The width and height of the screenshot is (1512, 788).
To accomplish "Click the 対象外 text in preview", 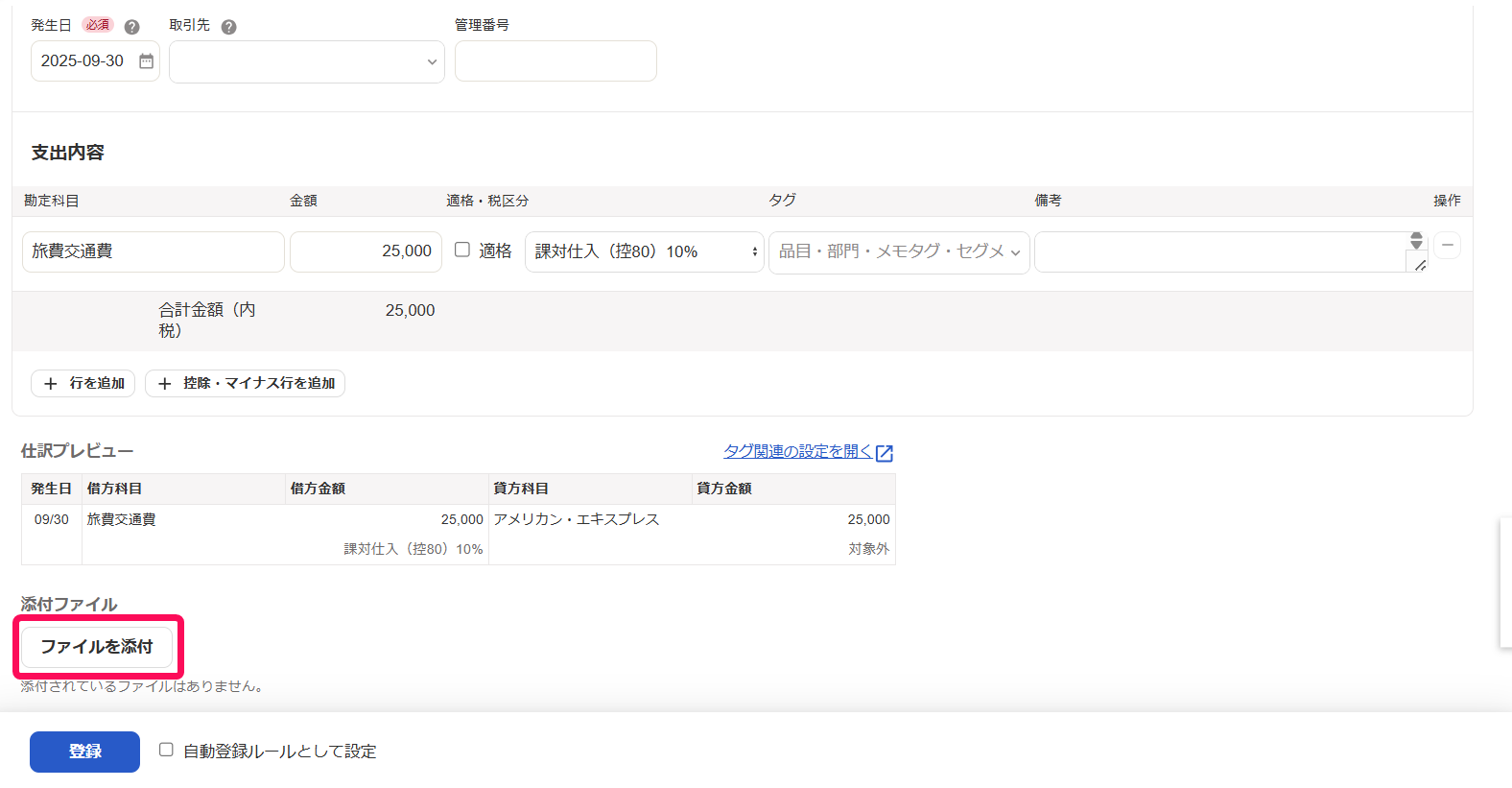I will (869, 549).
